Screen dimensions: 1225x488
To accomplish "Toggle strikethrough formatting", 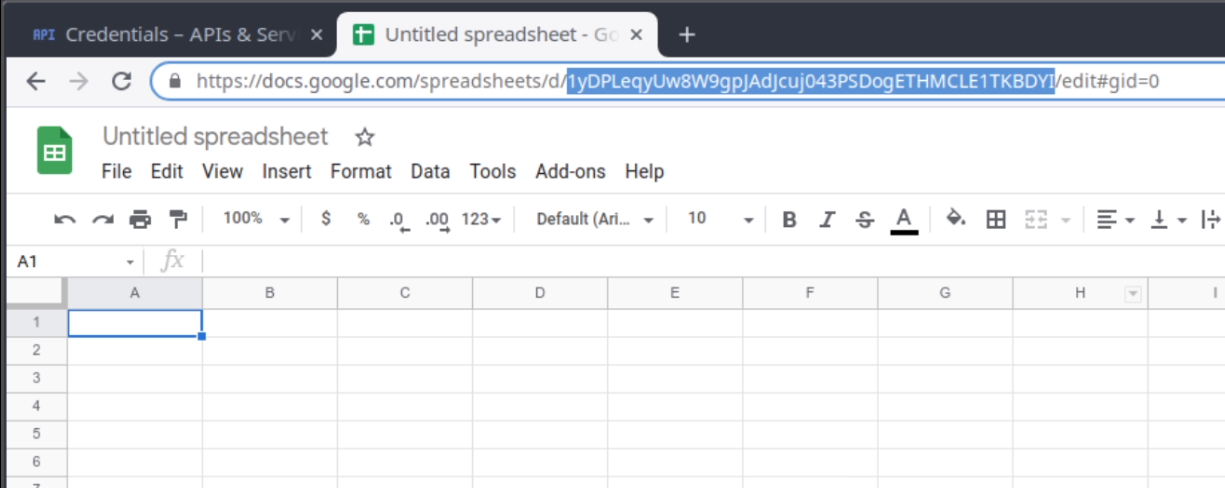I will (x=865, y=219).
